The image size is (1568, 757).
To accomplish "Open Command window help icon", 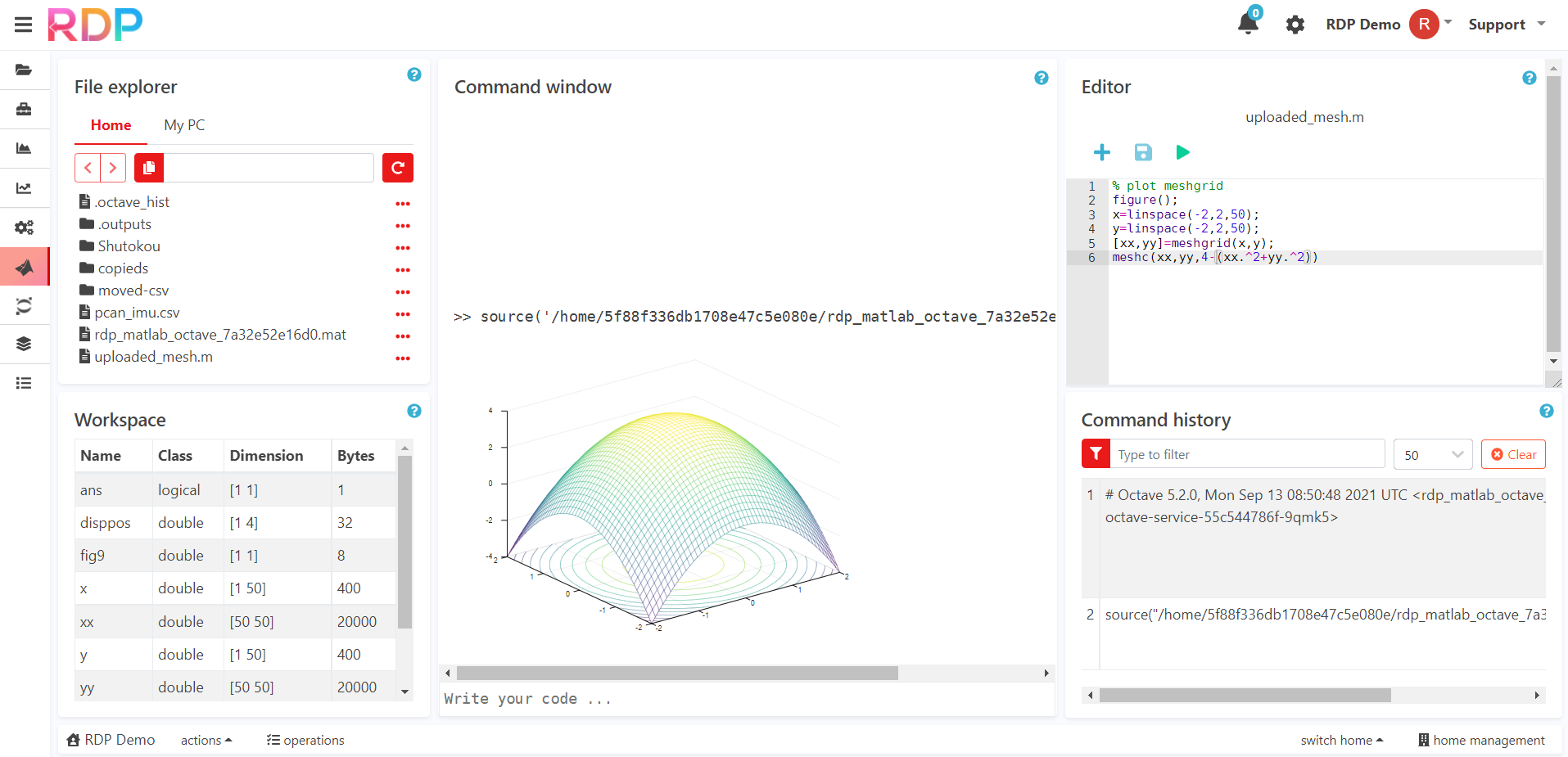I will (1042, 78).
